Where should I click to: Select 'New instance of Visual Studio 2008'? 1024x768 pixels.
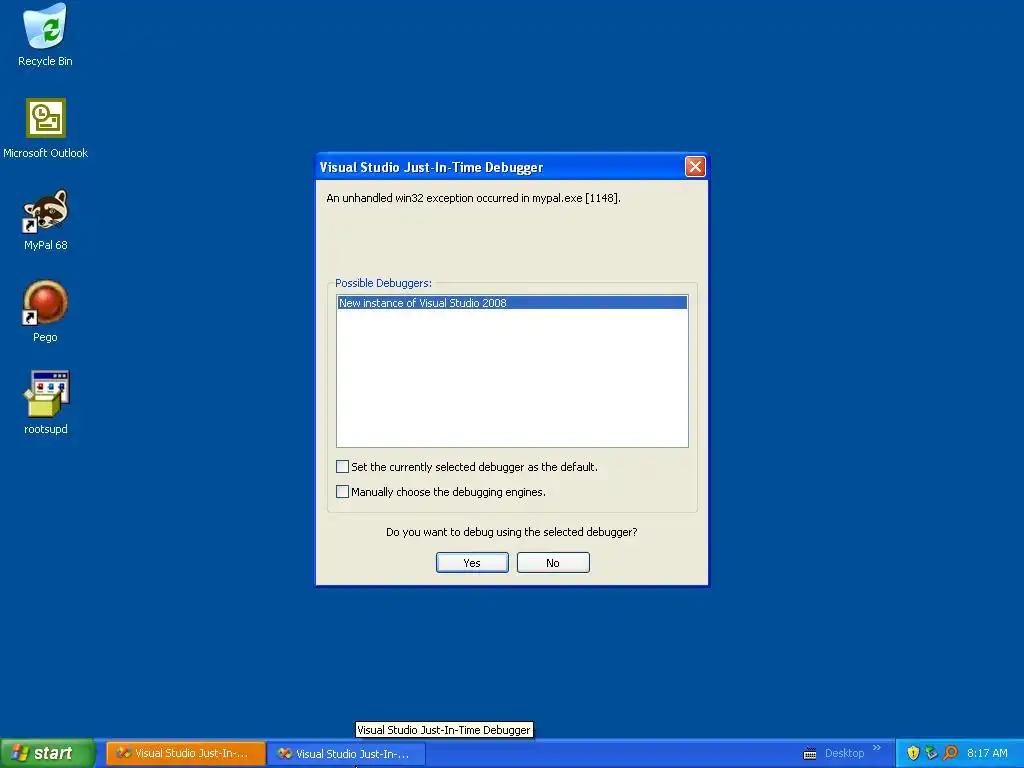coord(512,302)
